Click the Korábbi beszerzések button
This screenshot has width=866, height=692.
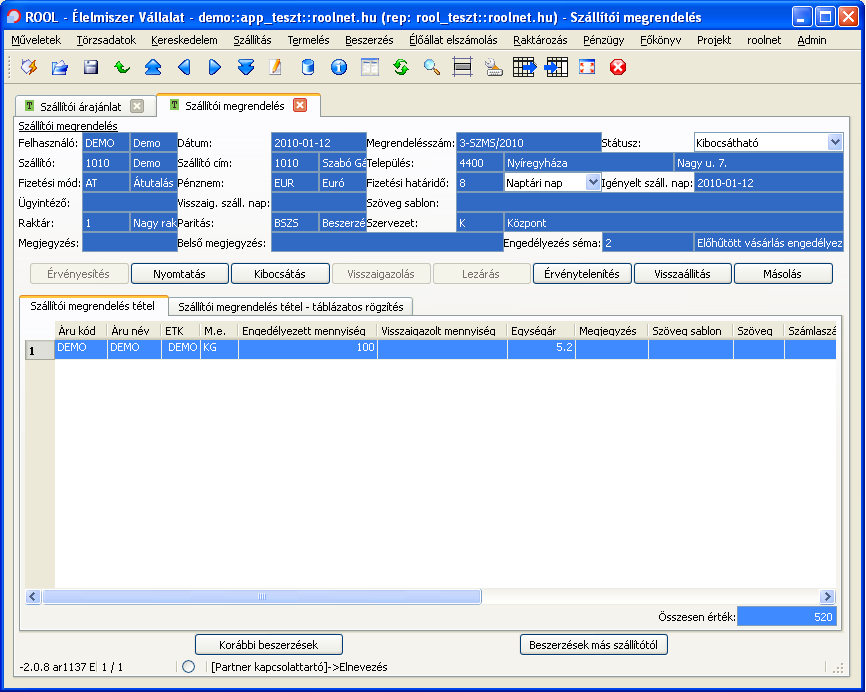pos(268,645)
